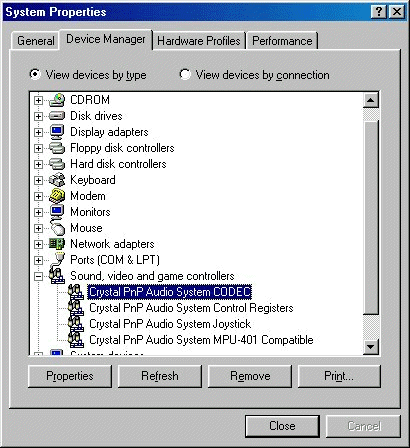Screen dimensions: 410x448
Task: Collapse Sound, video and game controllers
Action: (x=38, y=276)
